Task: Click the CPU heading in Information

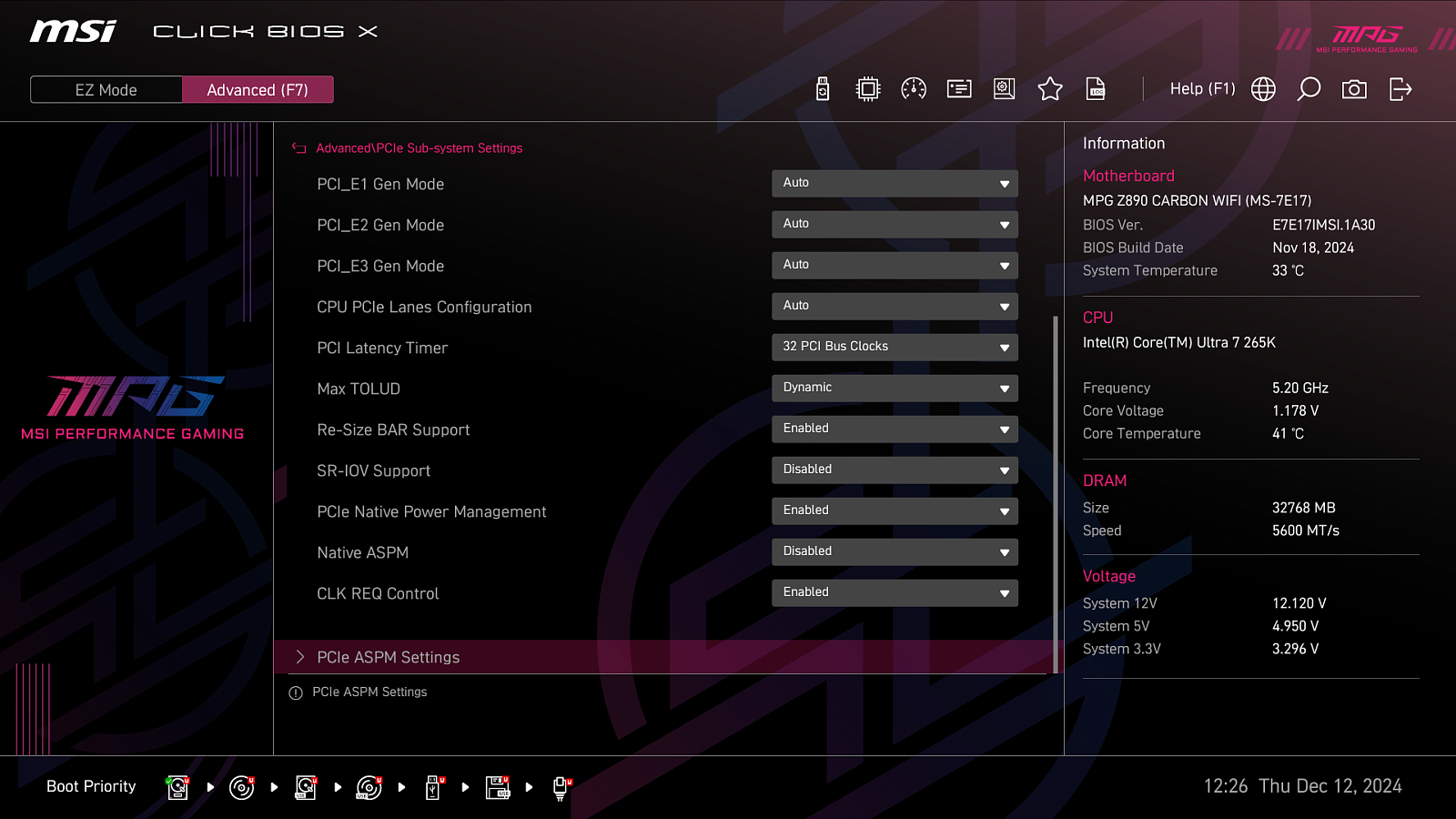Action: 1097,318
